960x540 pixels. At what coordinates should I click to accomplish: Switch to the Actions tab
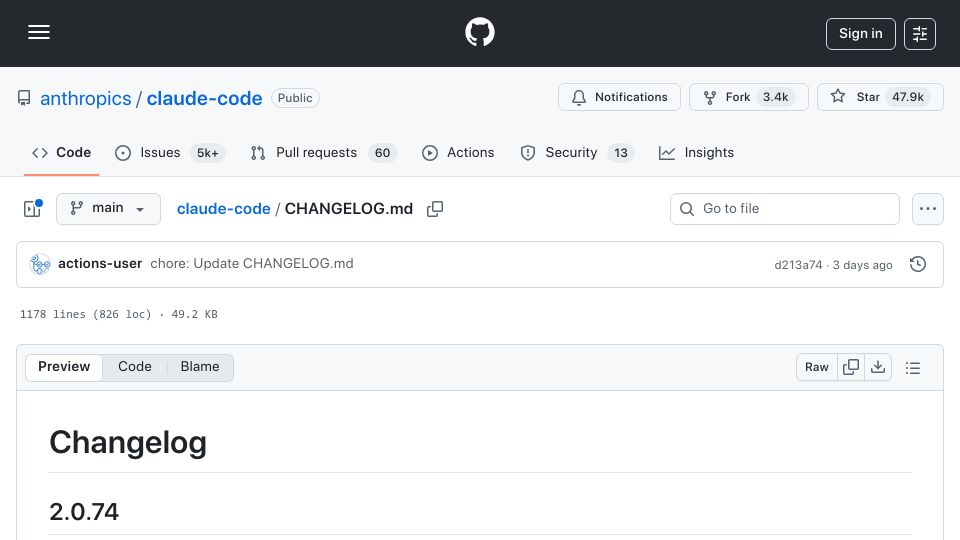458,152
